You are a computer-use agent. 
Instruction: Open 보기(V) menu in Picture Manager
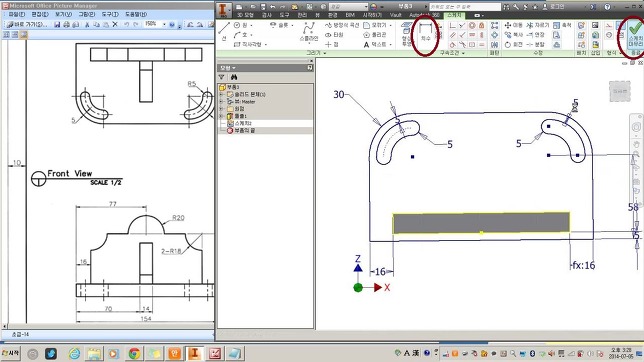(64, 14)
